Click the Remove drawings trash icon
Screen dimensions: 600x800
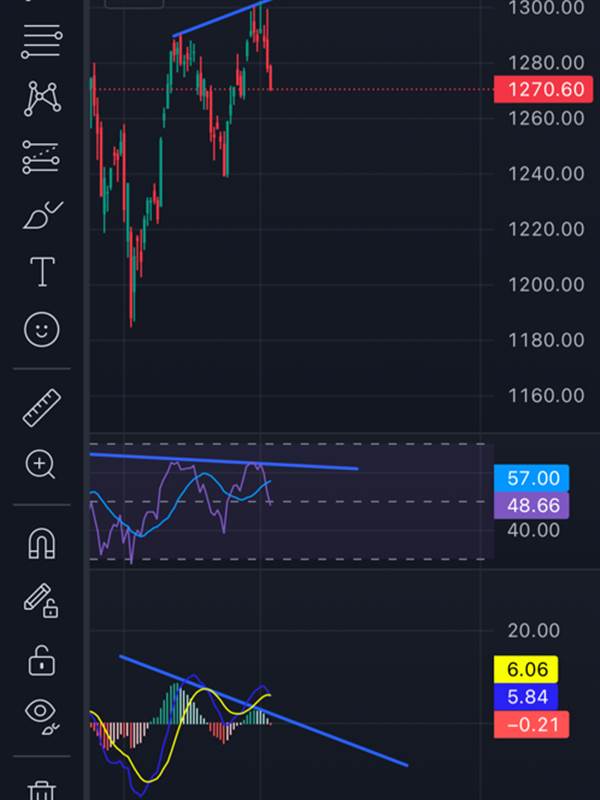[x=42, y=790]
